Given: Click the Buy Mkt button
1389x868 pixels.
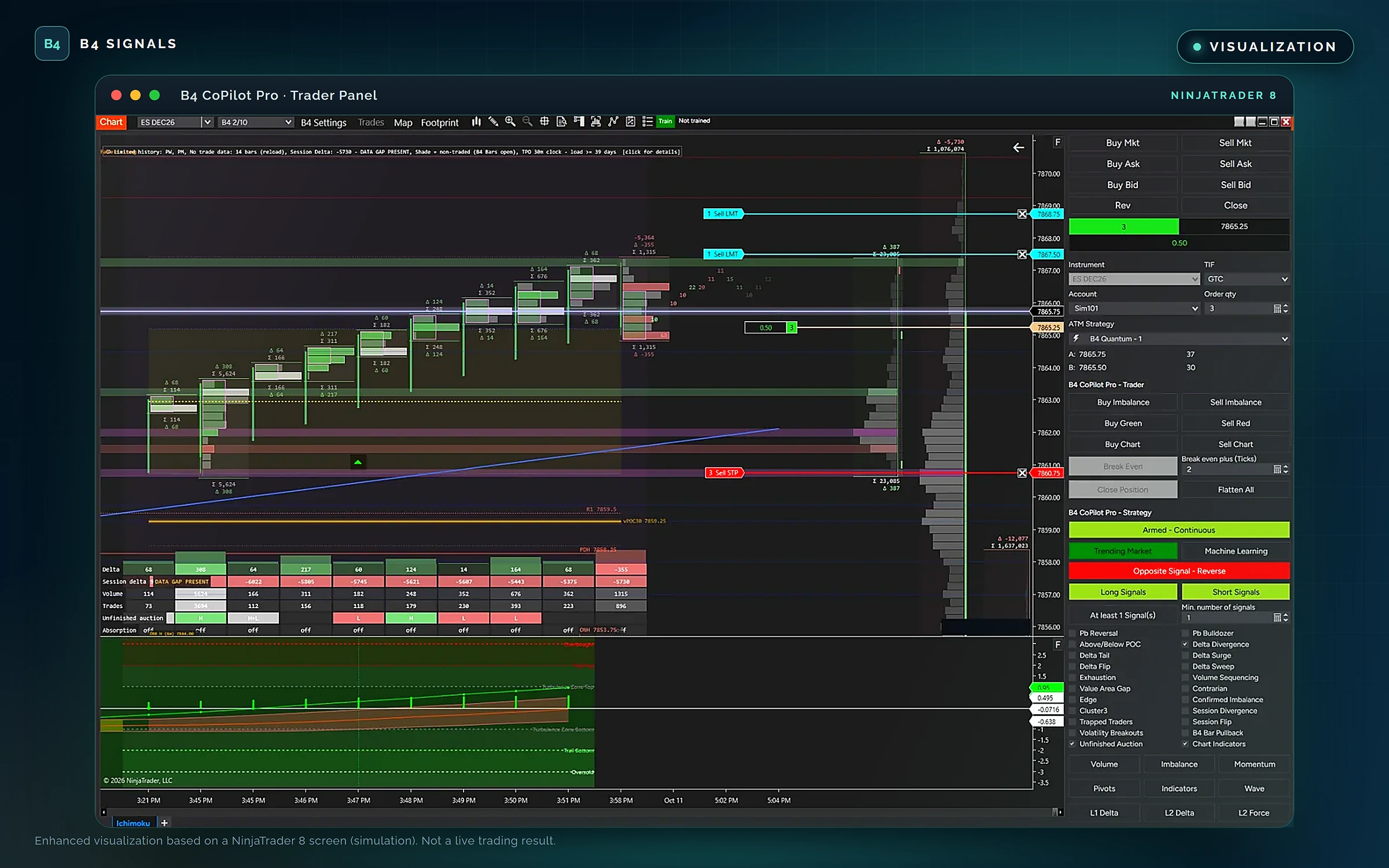Looking at the screenshot, I should tap(1123, 143).
